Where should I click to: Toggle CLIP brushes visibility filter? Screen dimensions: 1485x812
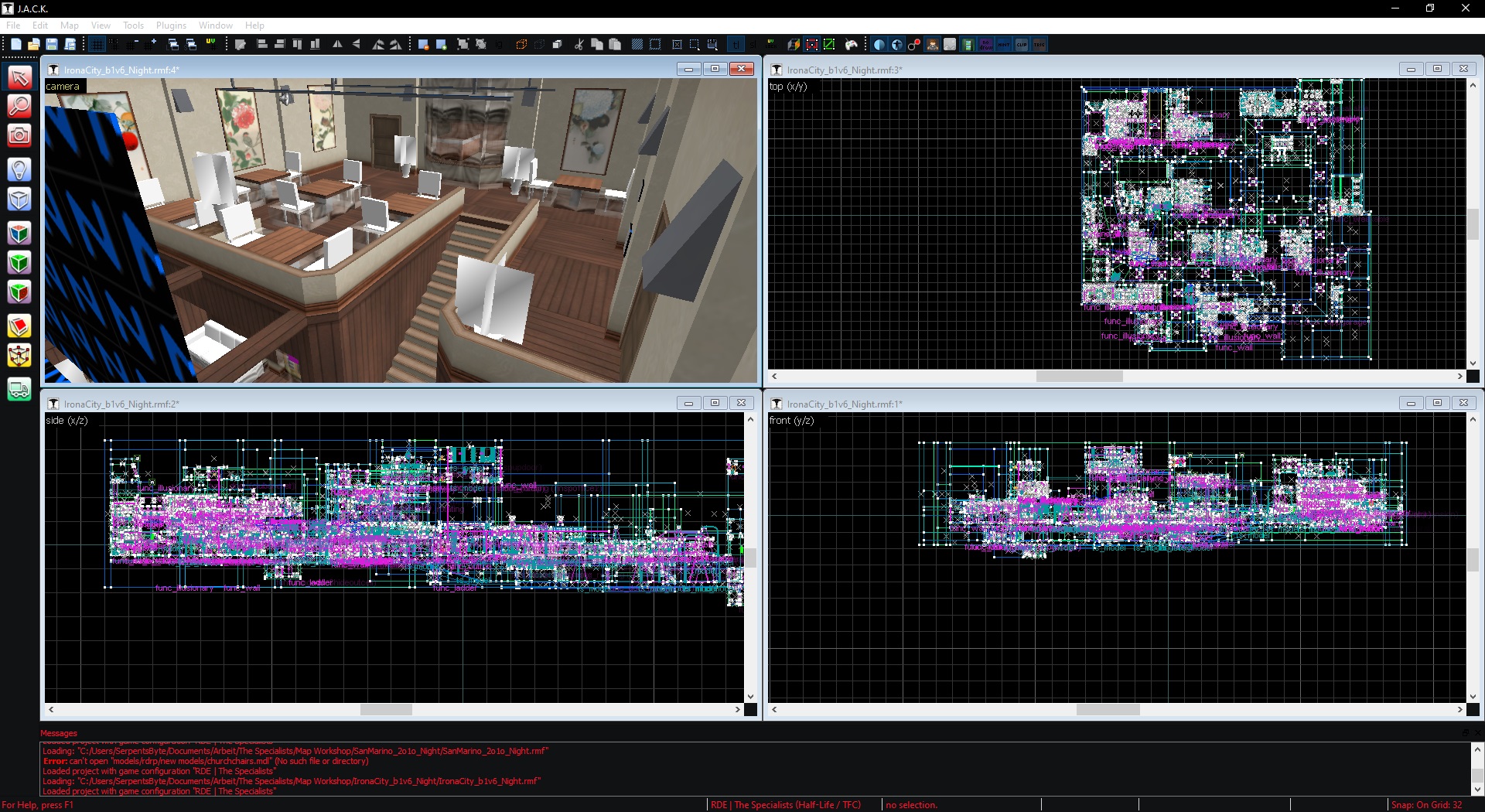[1022, 45]
